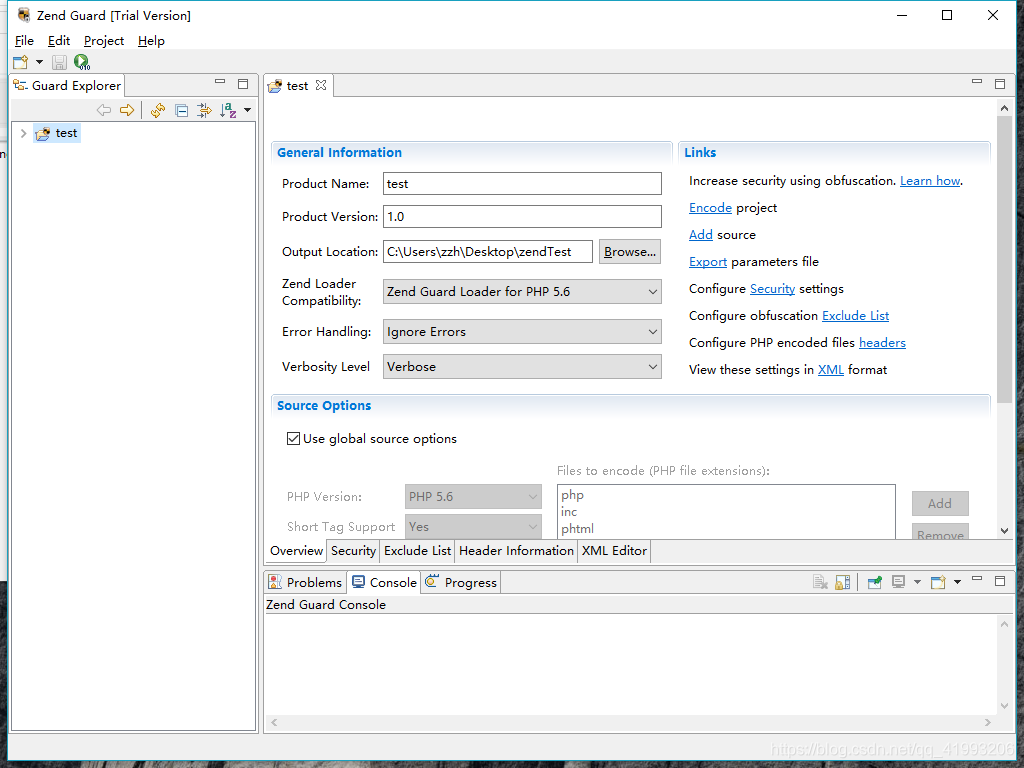Toggle Use global source options checkbox
The height and width of the screenshot is (768, 1024).
(293, 439)
